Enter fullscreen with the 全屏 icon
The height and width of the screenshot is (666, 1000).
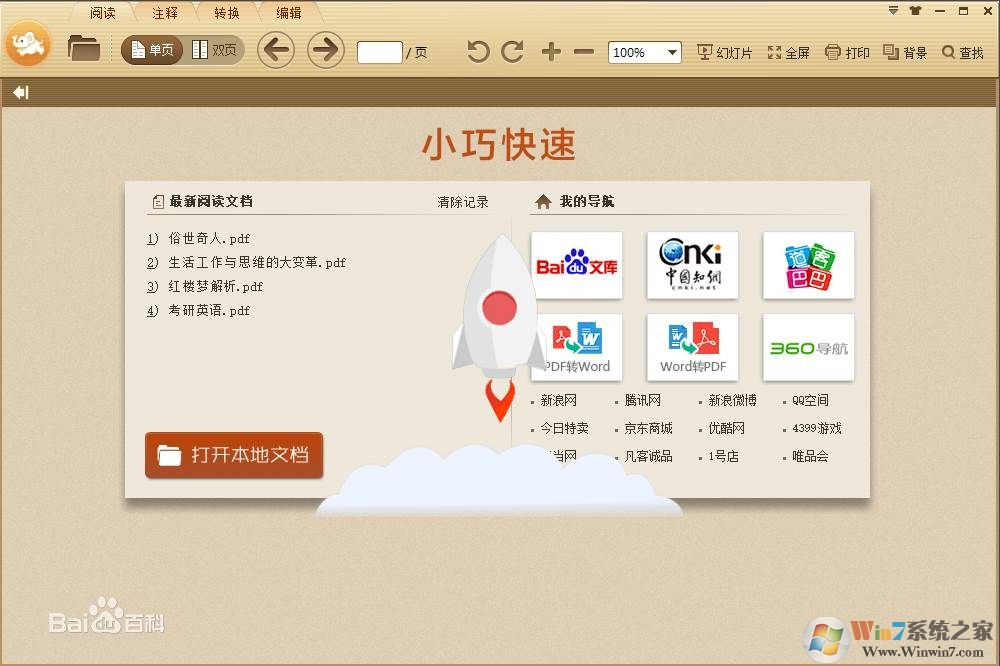pyautogui.click(x=788, y=52)
